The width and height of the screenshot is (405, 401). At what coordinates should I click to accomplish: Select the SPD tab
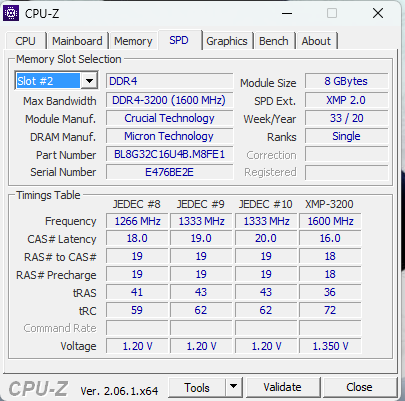179,40
